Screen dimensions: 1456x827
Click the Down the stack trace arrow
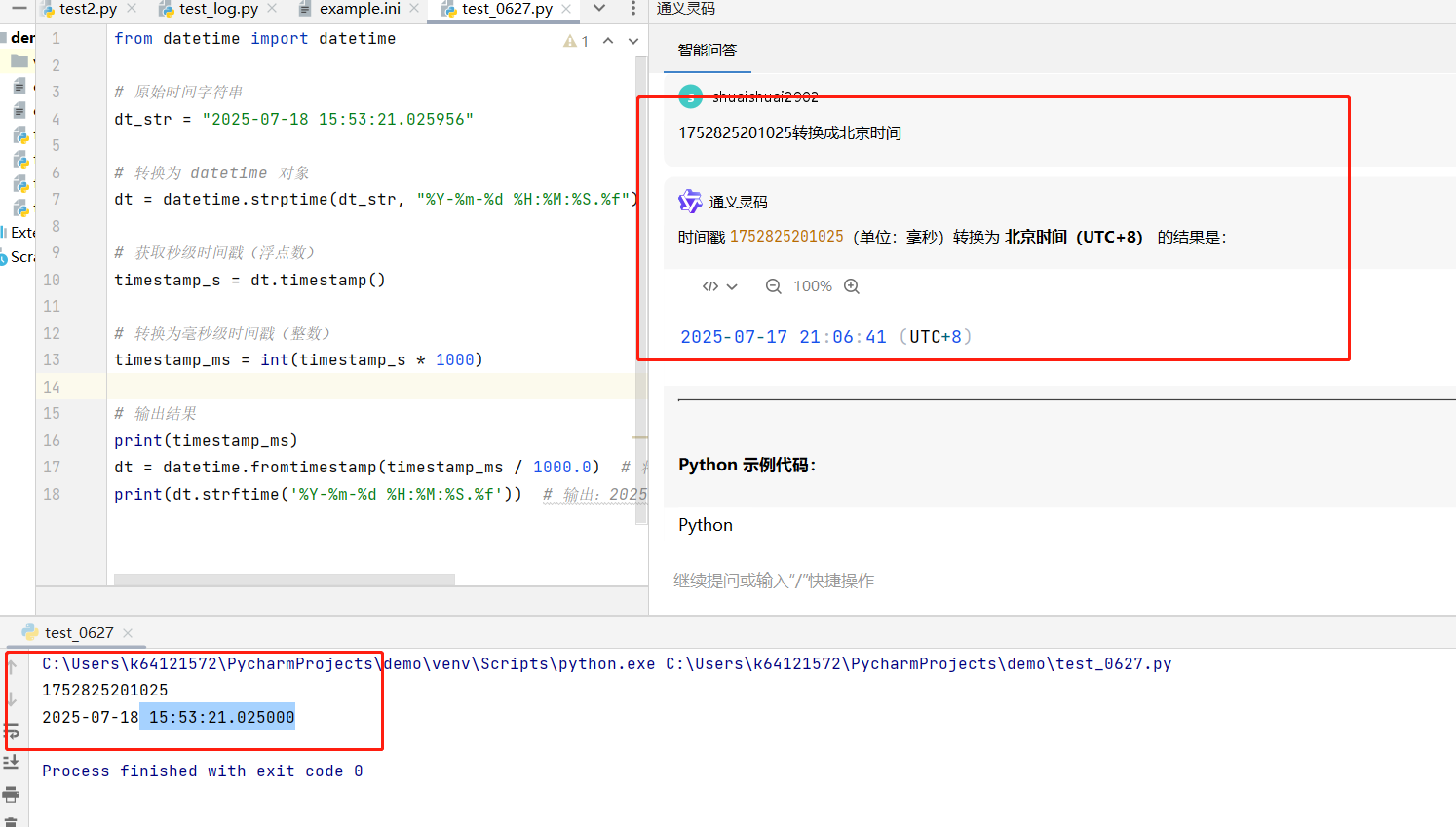(12, 698)
